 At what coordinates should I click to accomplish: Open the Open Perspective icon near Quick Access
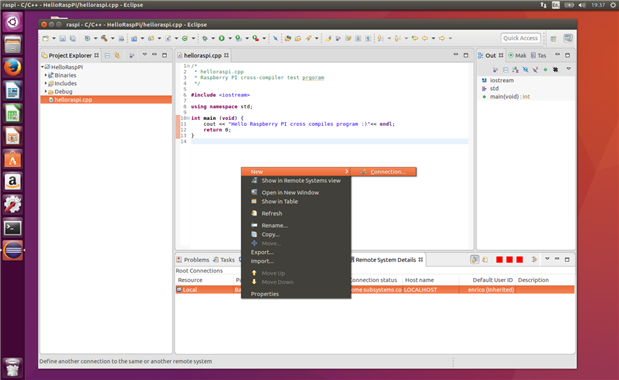click(553, 38)
